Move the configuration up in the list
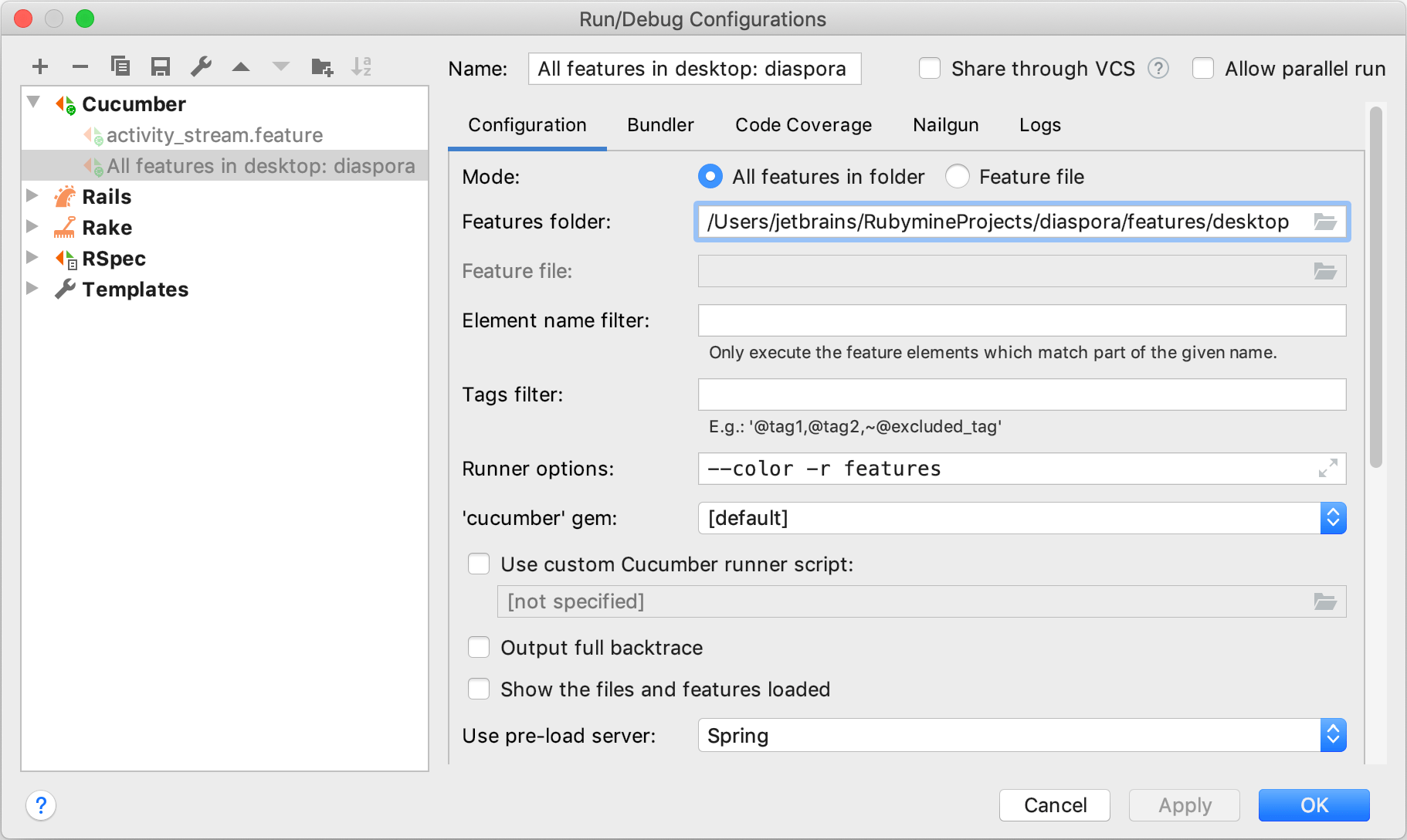The image size is (1407, 840). pos(241,66)
